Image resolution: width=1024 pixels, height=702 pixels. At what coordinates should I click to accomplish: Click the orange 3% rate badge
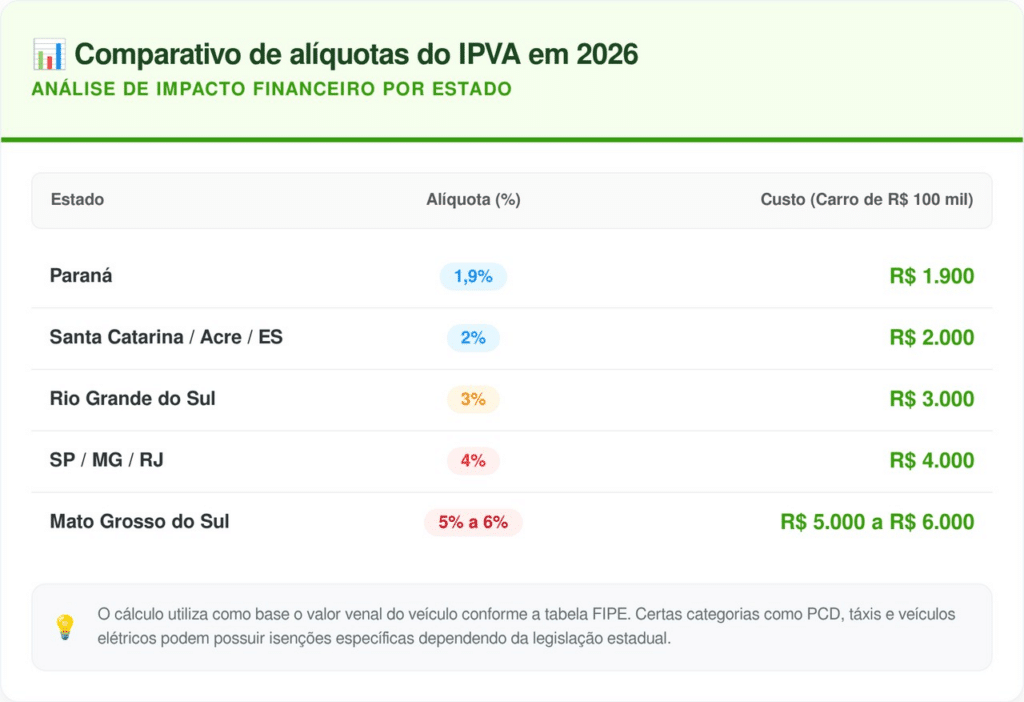click(x=473, y=400)
